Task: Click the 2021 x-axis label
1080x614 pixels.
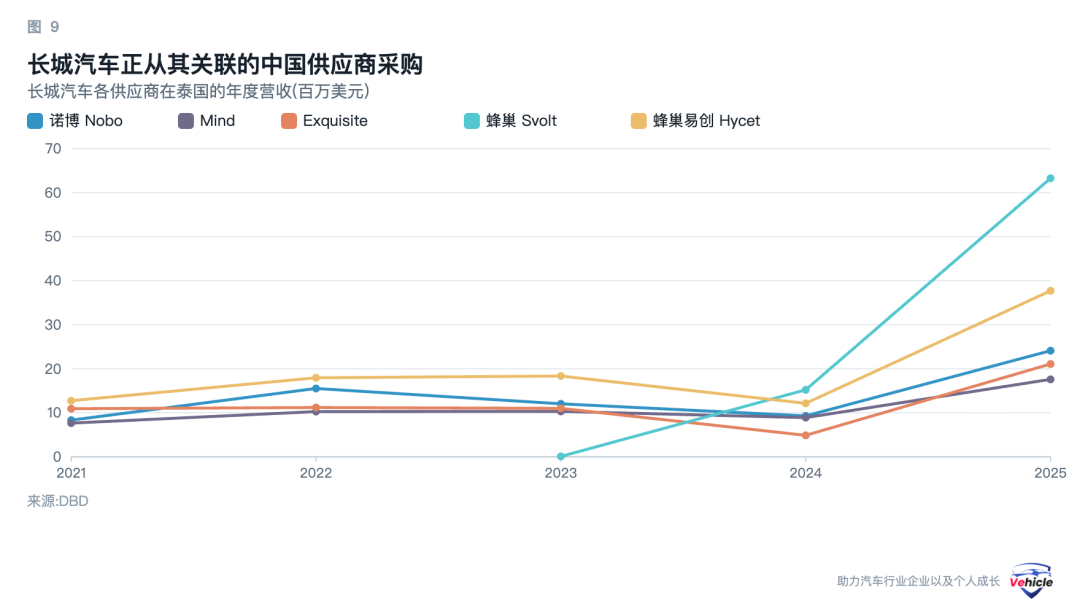Action: (71, 473)
